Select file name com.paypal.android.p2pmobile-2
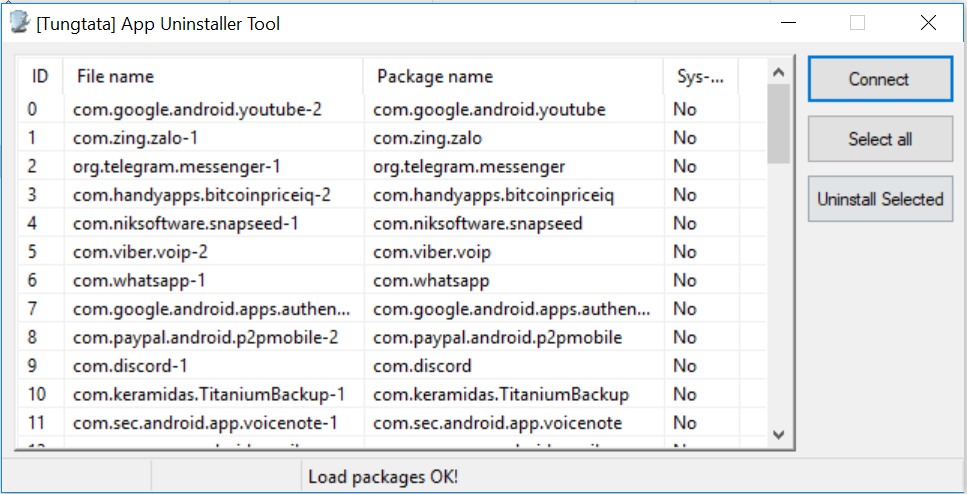The width and height of the screenshot is (967, 494). coord(205,337)
